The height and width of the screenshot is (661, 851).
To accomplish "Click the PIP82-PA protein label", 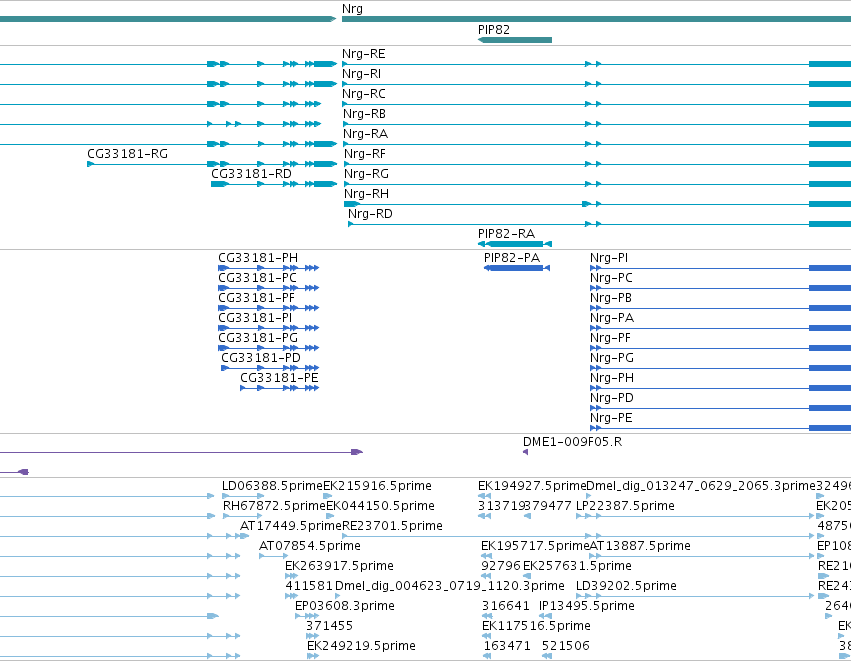I will pos(512,258).
